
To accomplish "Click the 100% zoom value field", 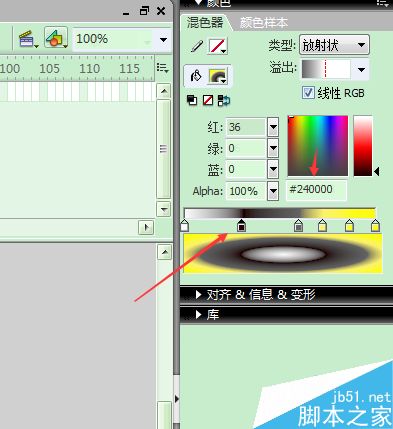I will coord(113,39).
